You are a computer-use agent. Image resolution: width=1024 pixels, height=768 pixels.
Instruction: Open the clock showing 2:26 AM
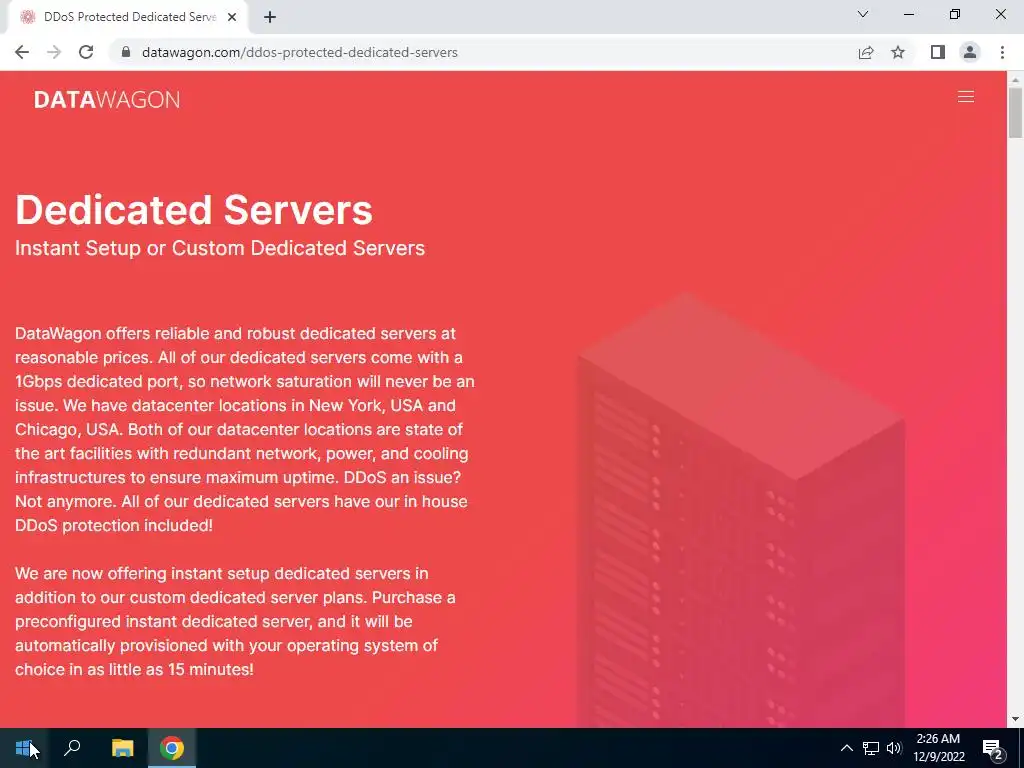click(938, 748)
